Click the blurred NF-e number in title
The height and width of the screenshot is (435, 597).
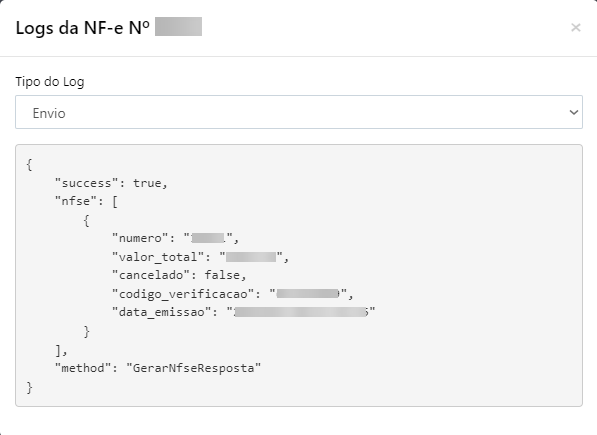tap(178, 27)
